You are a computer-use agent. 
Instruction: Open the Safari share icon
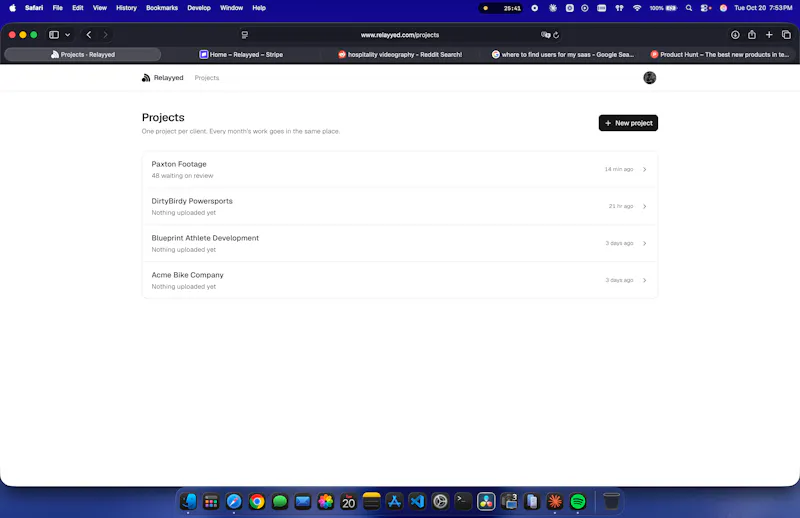[752, 35]
